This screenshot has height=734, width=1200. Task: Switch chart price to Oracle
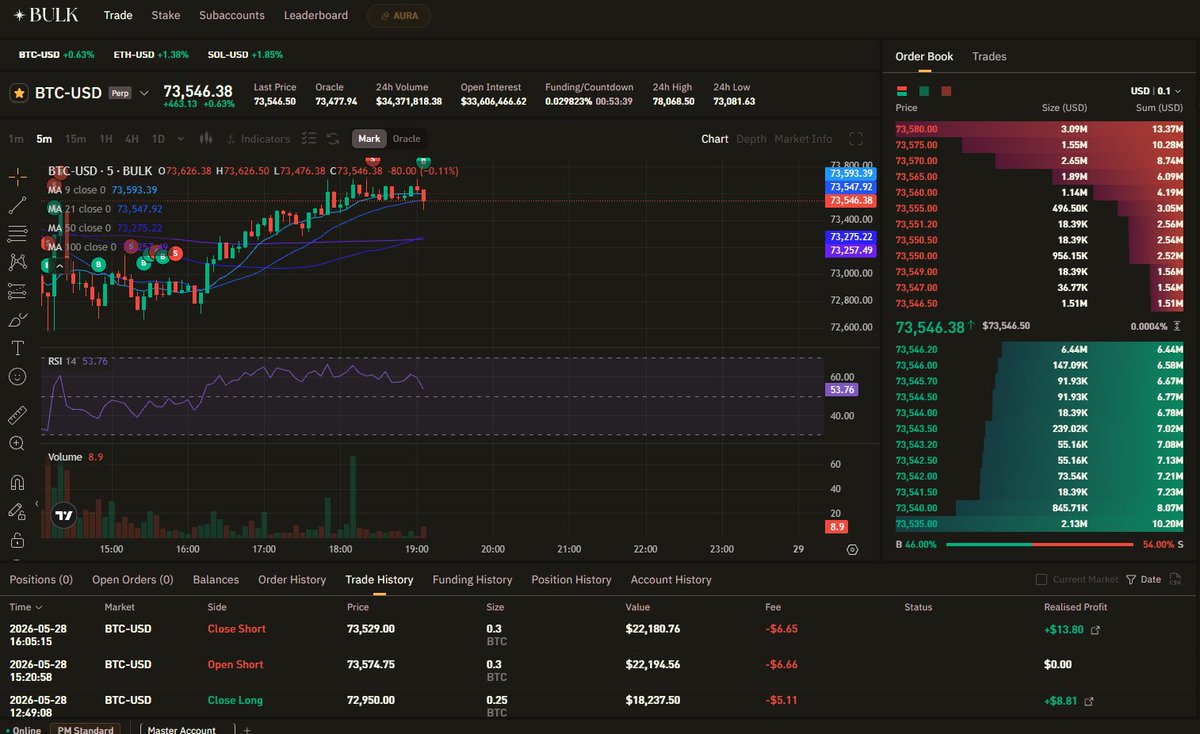406,139
